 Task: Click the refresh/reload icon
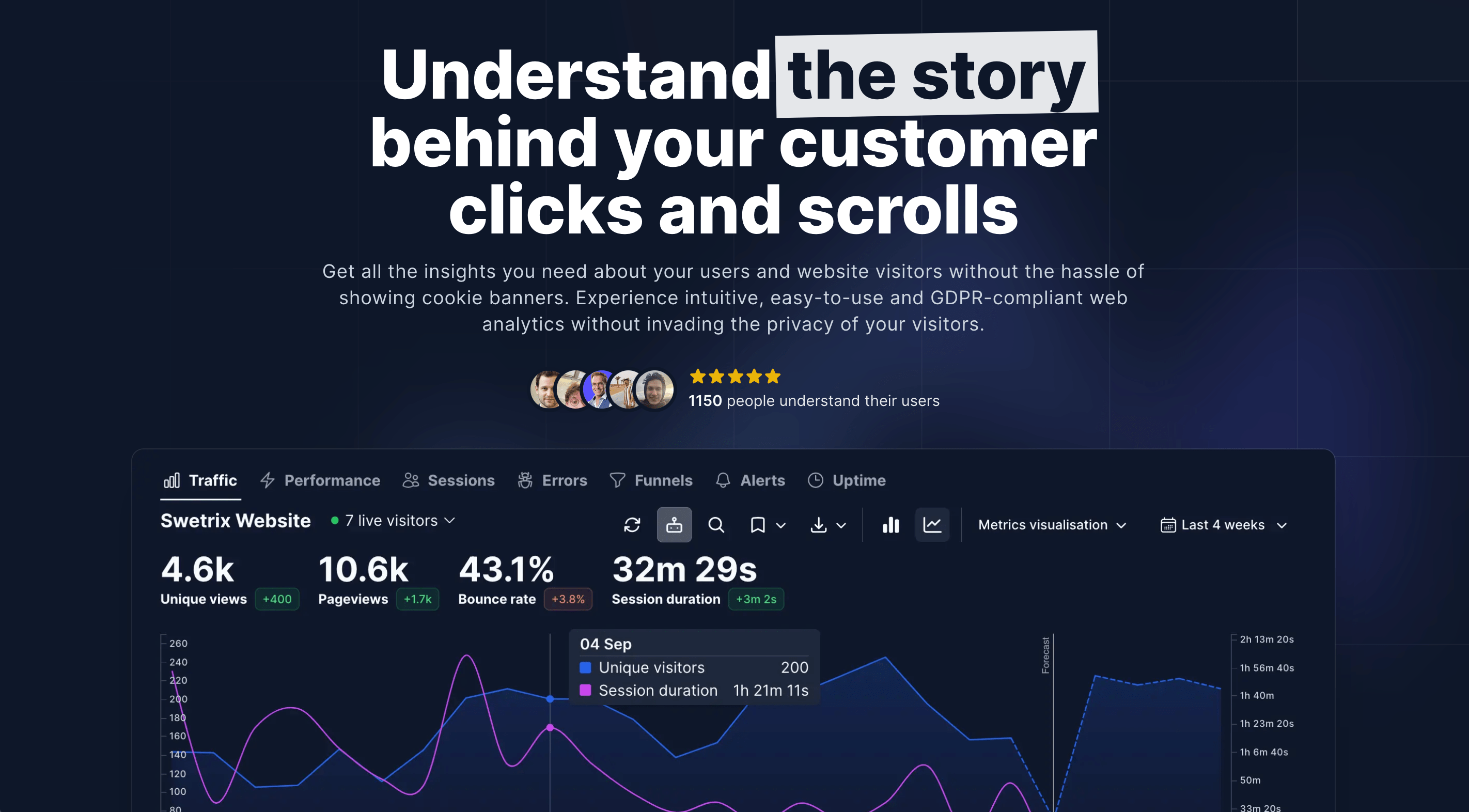pyautogui.click(x=633, y=524)
